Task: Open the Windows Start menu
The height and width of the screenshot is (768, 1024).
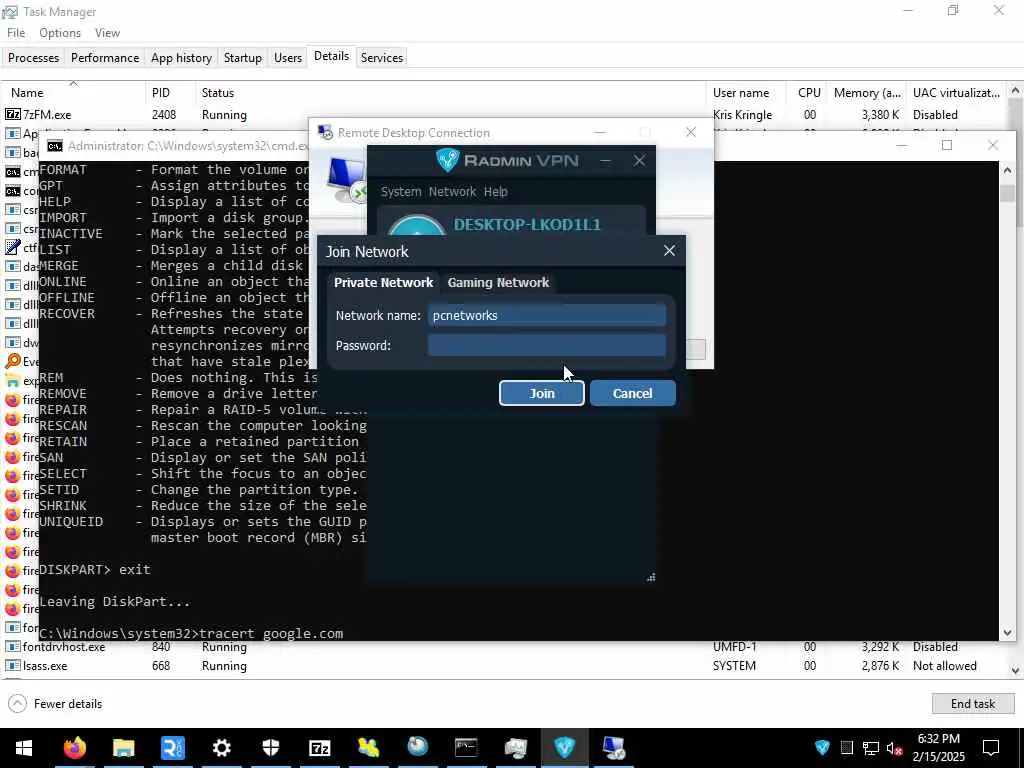Action: pos(24,748)
